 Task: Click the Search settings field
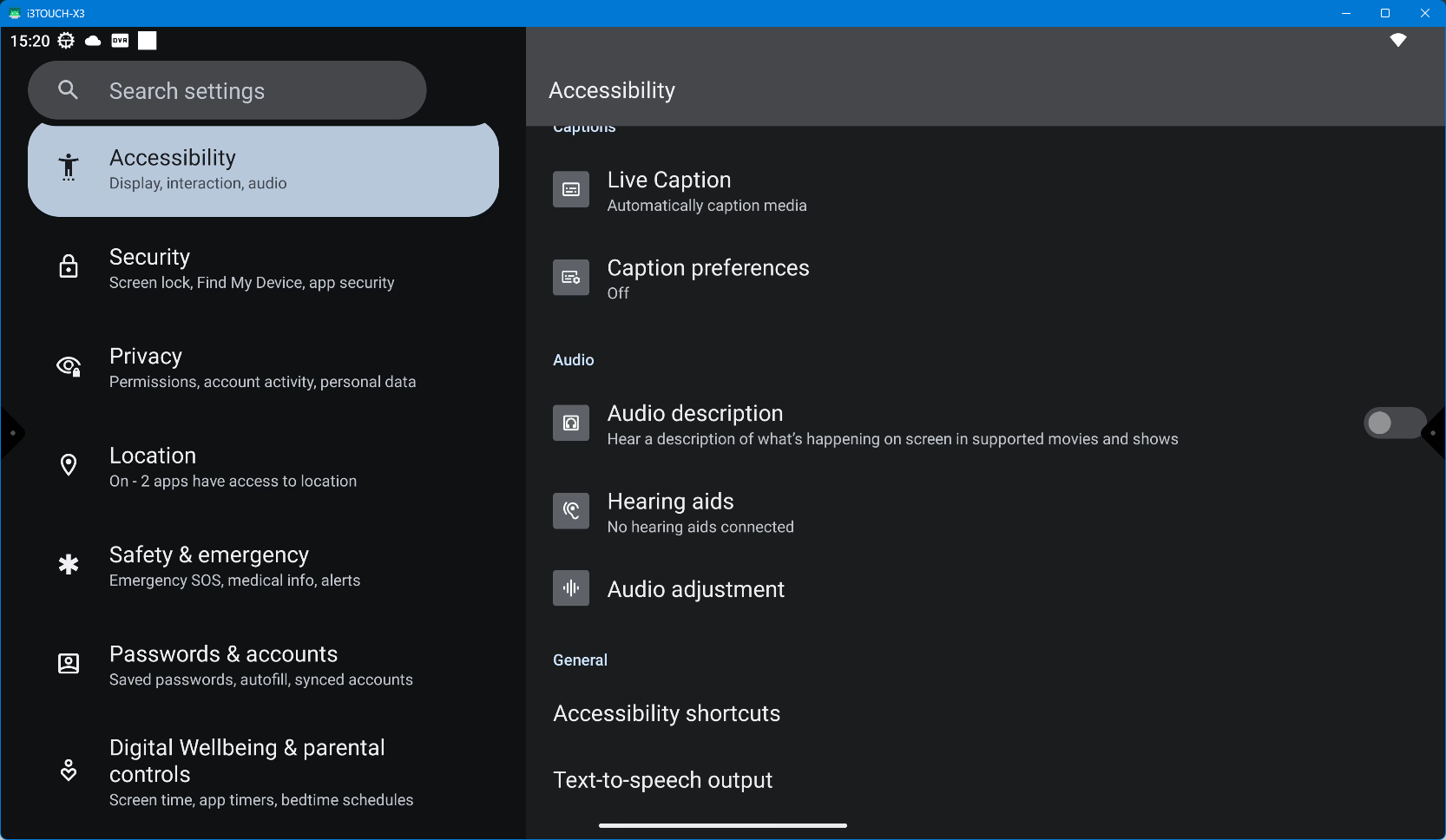[x=227, y=90]
